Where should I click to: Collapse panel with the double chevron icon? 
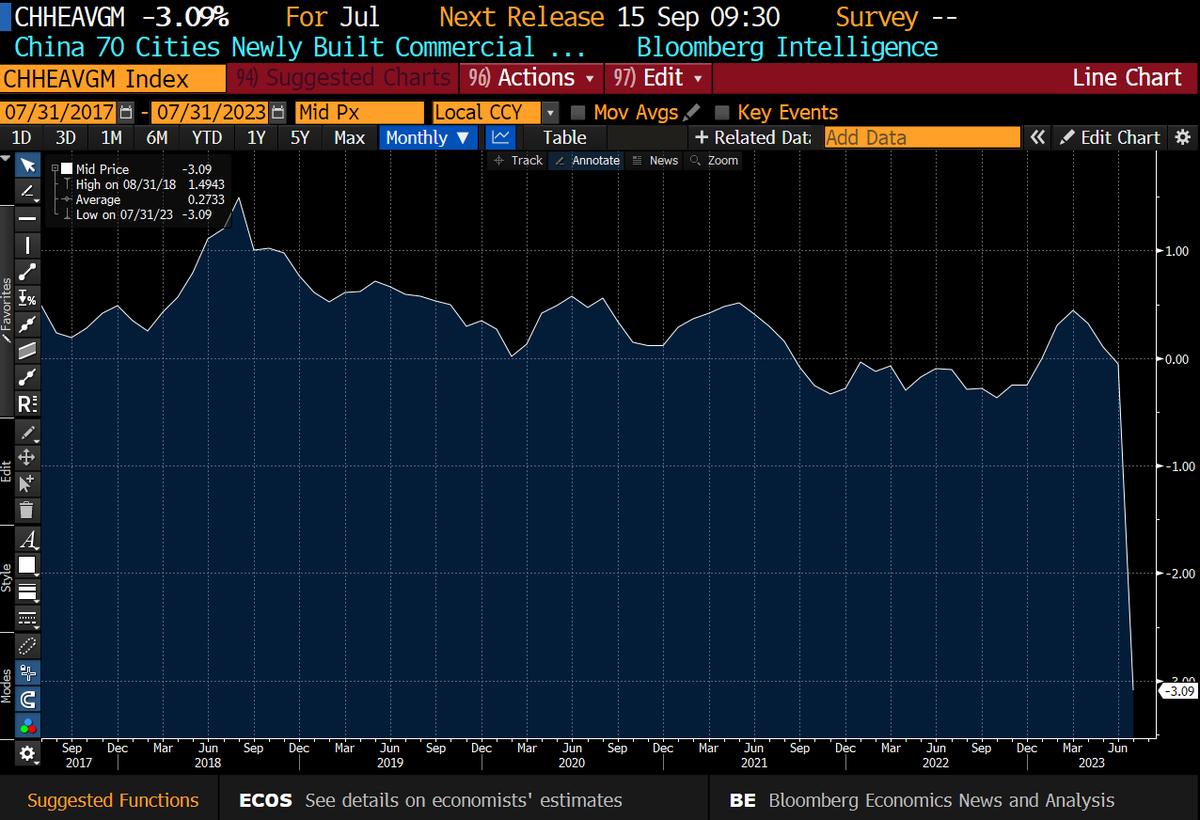[1038, 138]
